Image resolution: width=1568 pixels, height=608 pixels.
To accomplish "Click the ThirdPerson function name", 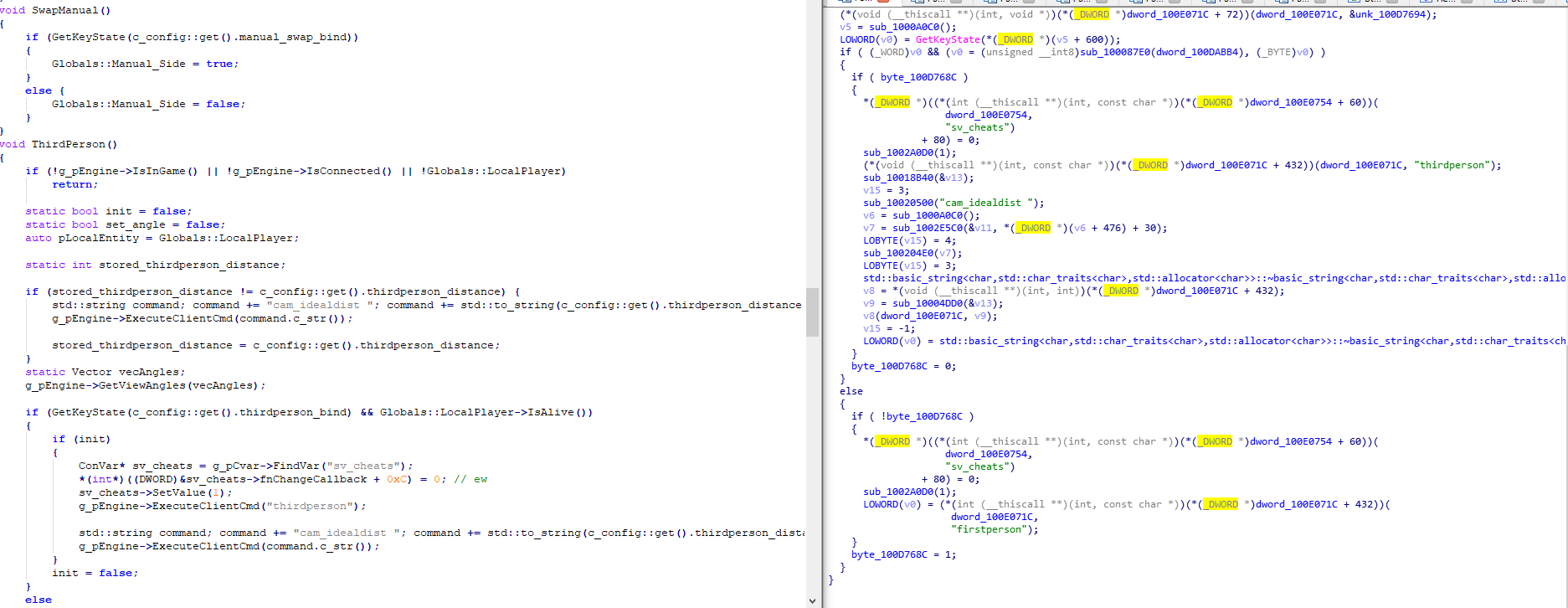I will [x=67, y=144].
